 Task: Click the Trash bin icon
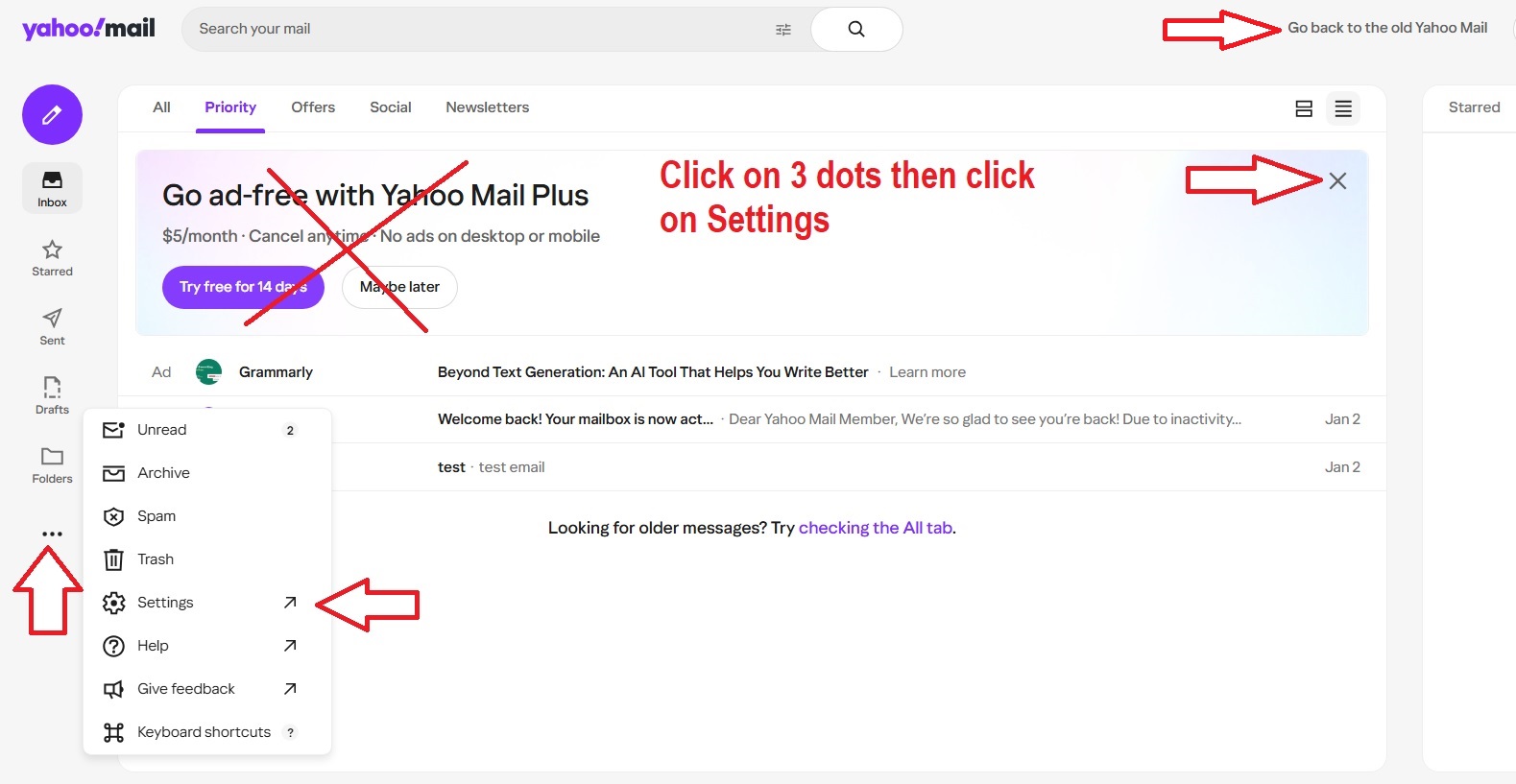pyautogui.click(x=113, y=559)
